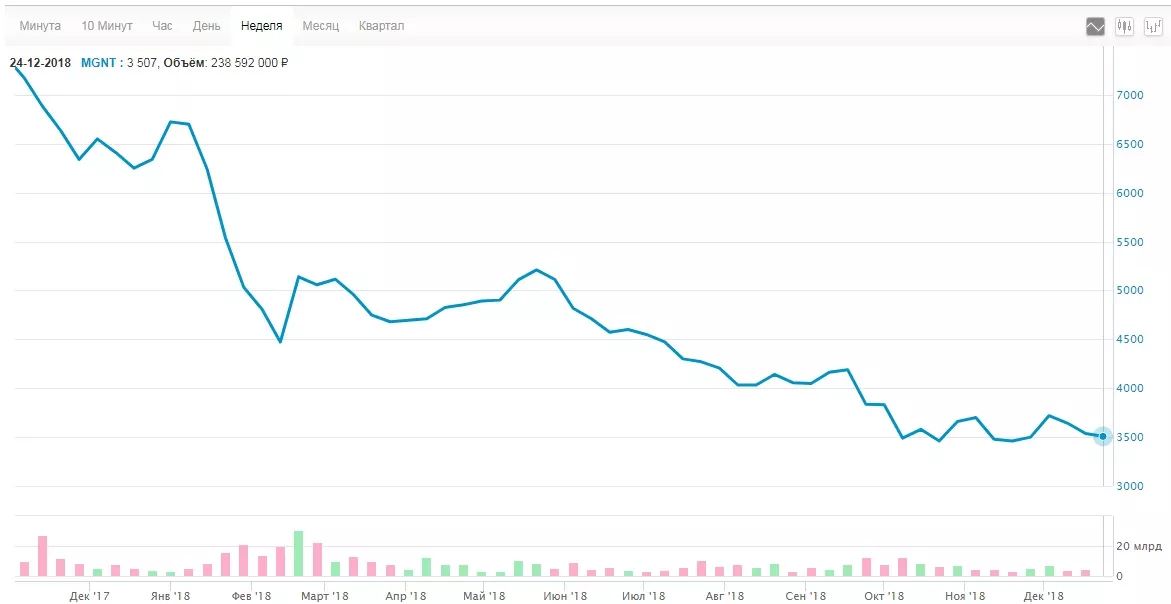Click the 7000 price axis label

(1129, 95)
